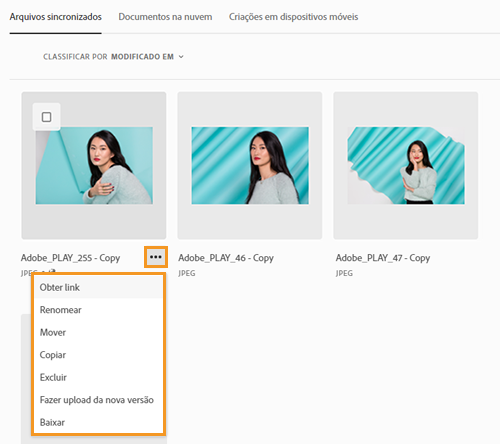Open the Adobe_PLAY_46 - Copy thumbnail
The image size is (500, 444).
coord(250,166)
